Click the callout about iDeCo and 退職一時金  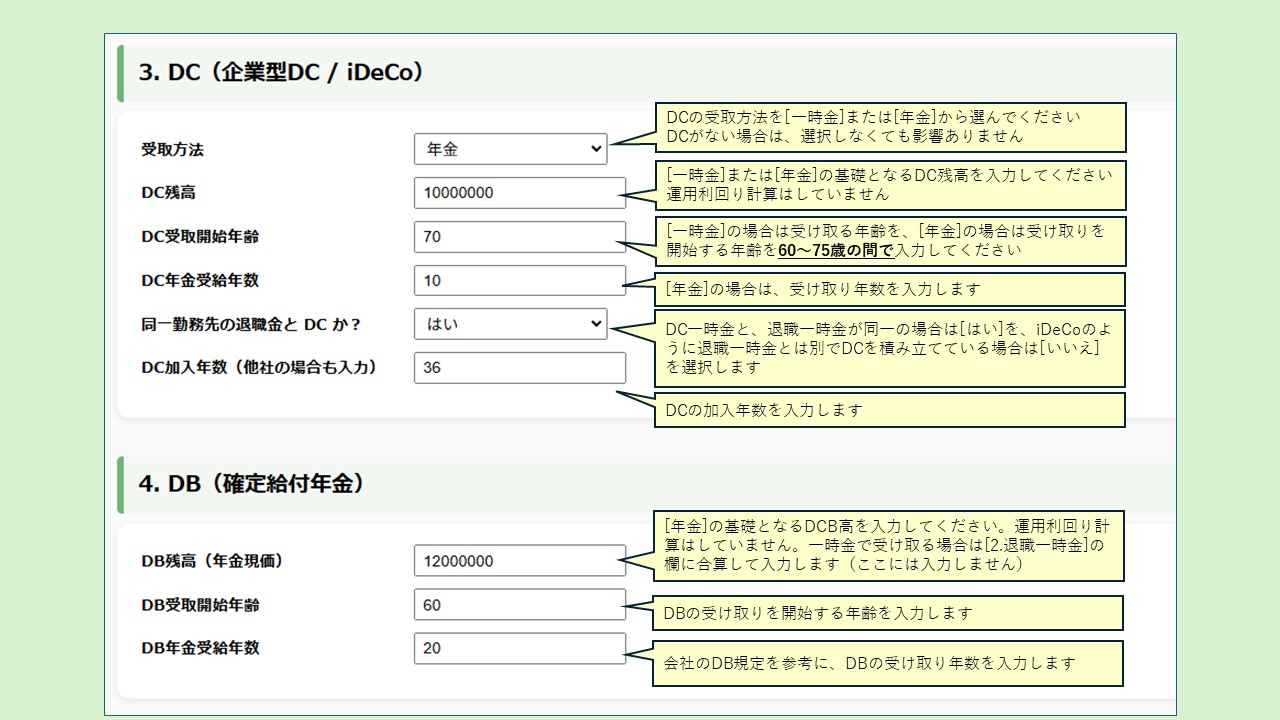click(x=889, y=349)
